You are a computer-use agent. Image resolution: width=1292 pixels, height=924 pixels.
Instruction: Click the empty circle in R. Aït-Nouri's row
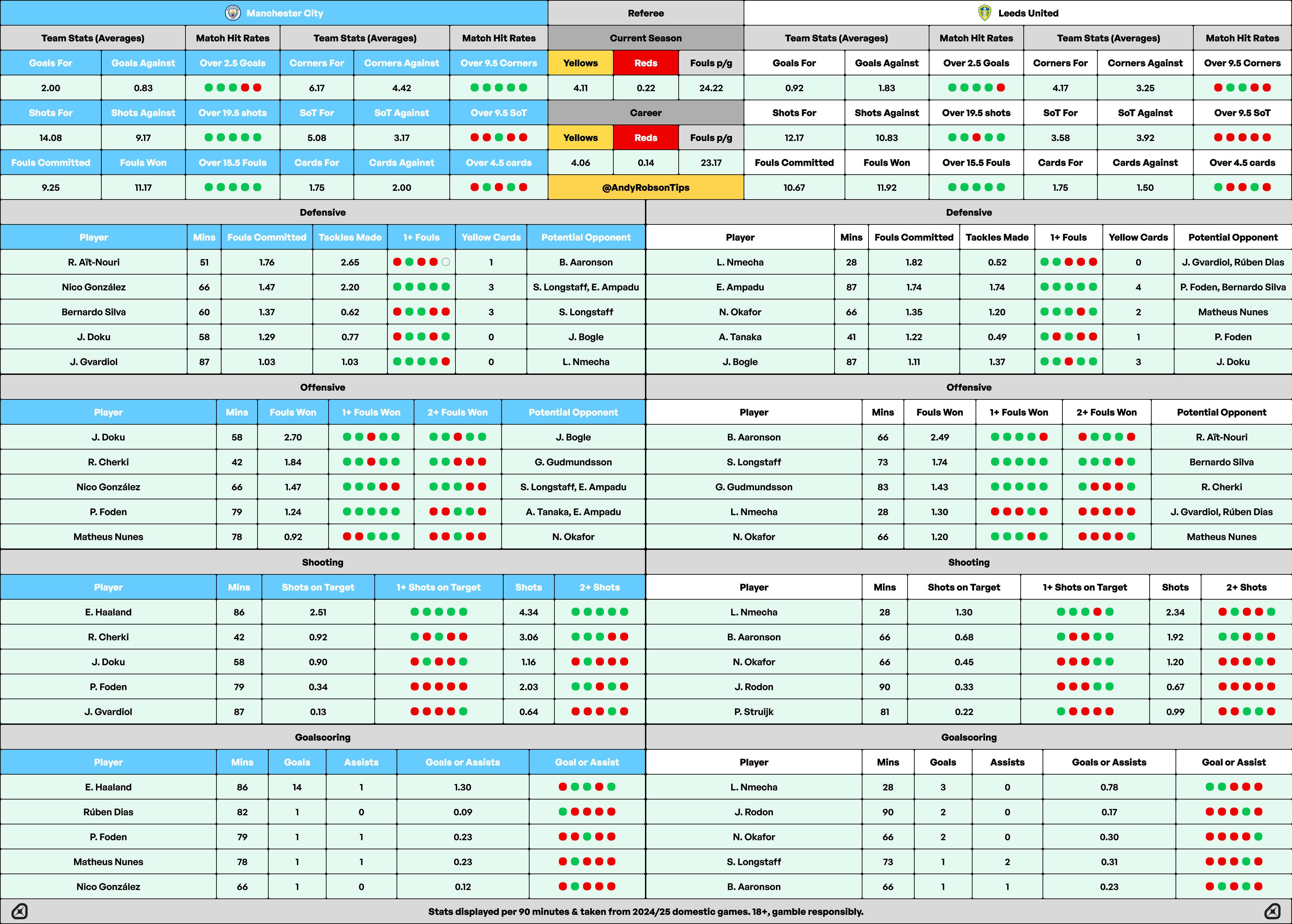(x=446, y=262)
